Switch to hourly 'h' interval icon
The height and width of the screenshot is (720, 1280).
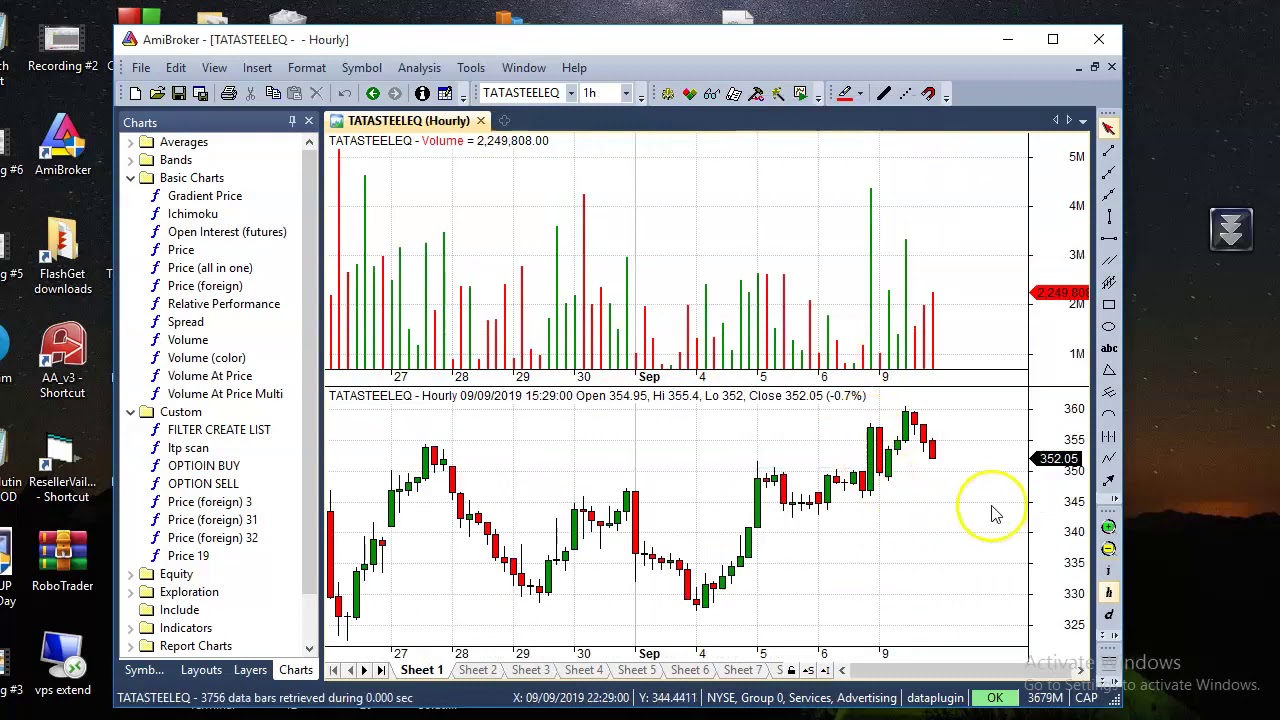click(1109, 593)
